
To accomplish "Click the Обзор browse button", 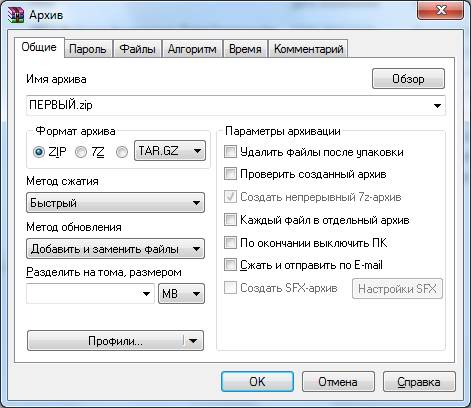I will (x=408, y=79).
